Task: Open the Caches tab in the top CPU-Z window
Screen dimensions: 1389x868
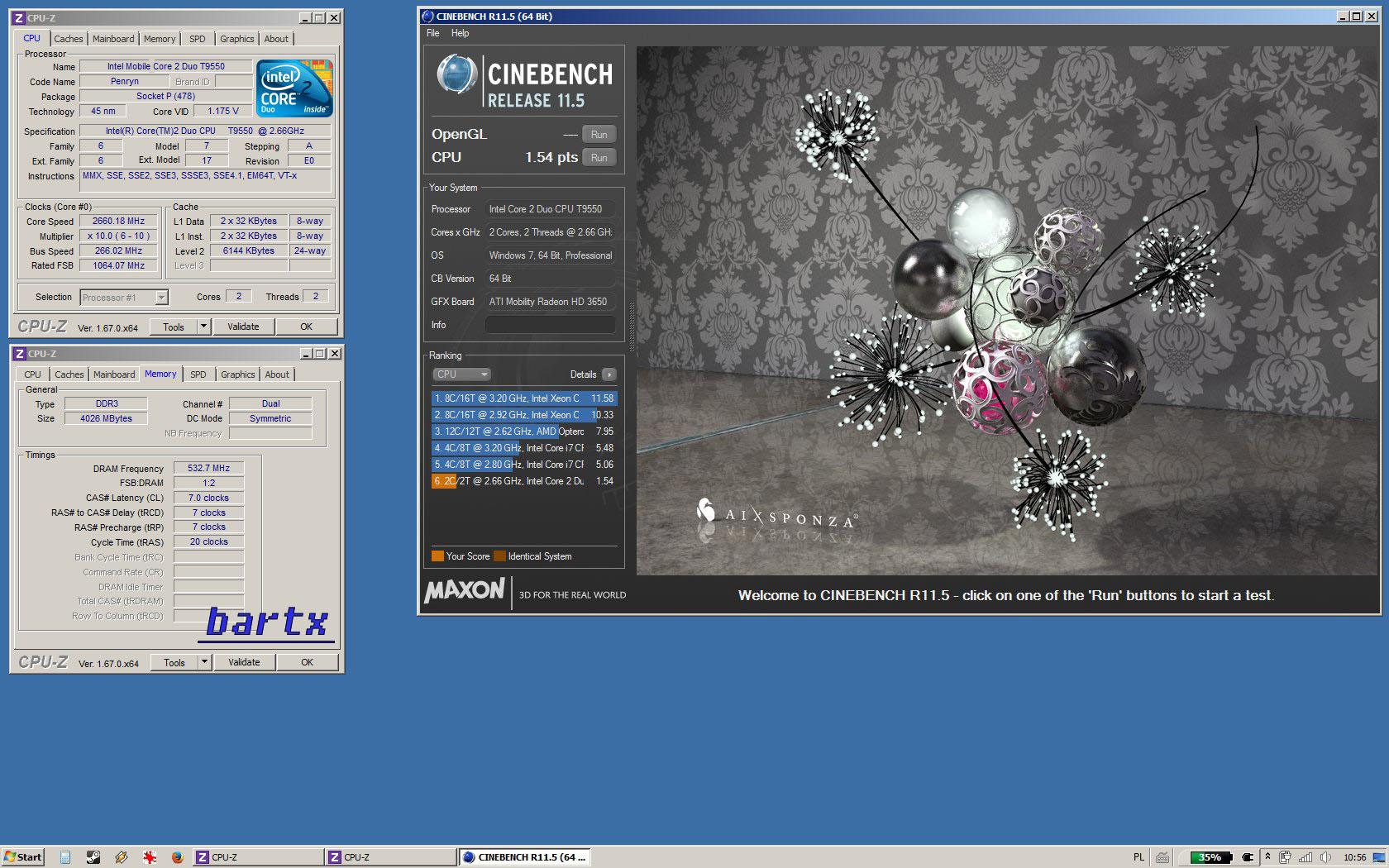Action: coord(69,39)
